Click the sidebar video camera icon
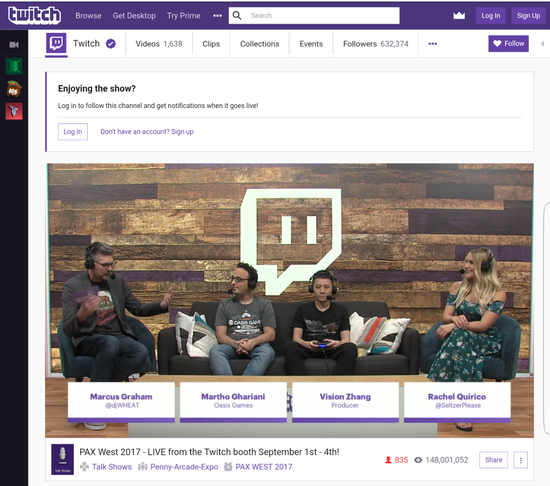The height and width of the screenshot is (486, 550). [x=14, y=45]
